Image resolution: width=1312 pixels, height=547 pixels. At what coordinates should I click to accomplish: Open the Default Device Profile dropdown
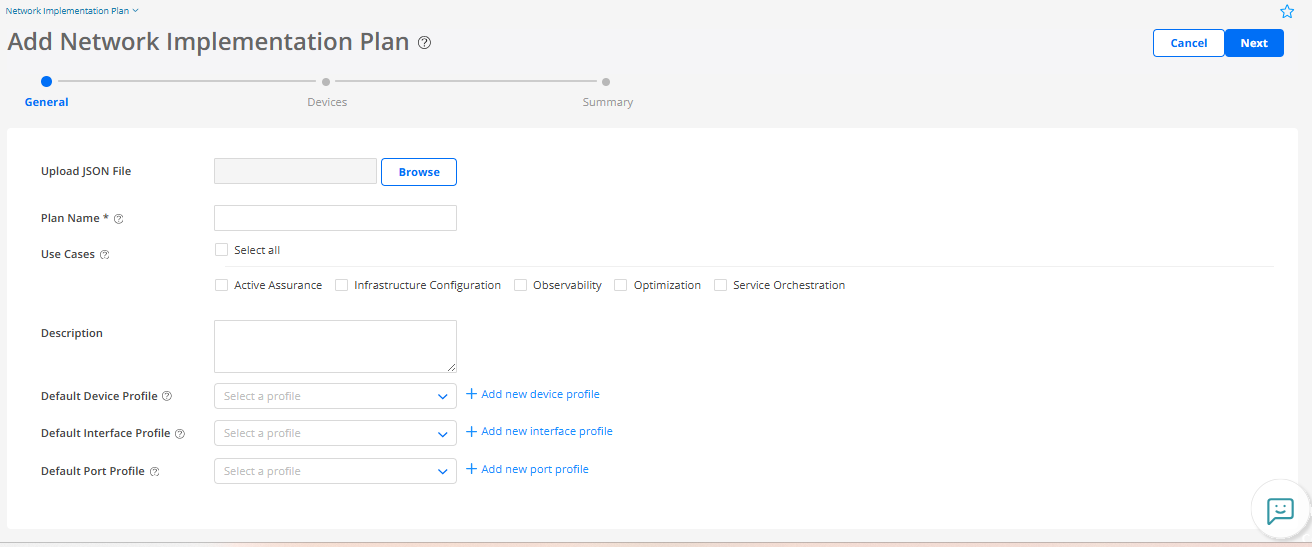coord(335,396)
